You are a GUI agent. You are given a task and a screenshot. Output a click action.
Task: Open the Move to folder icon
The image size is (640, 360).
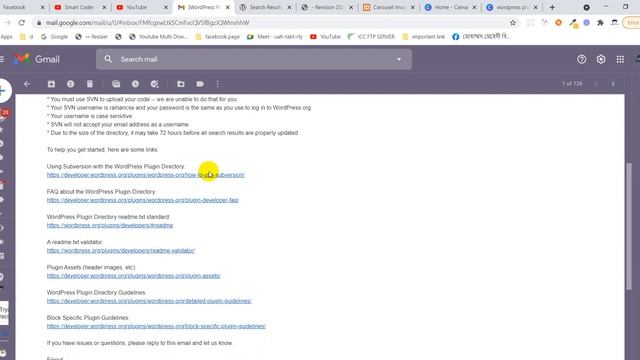[x=180, y=84]
